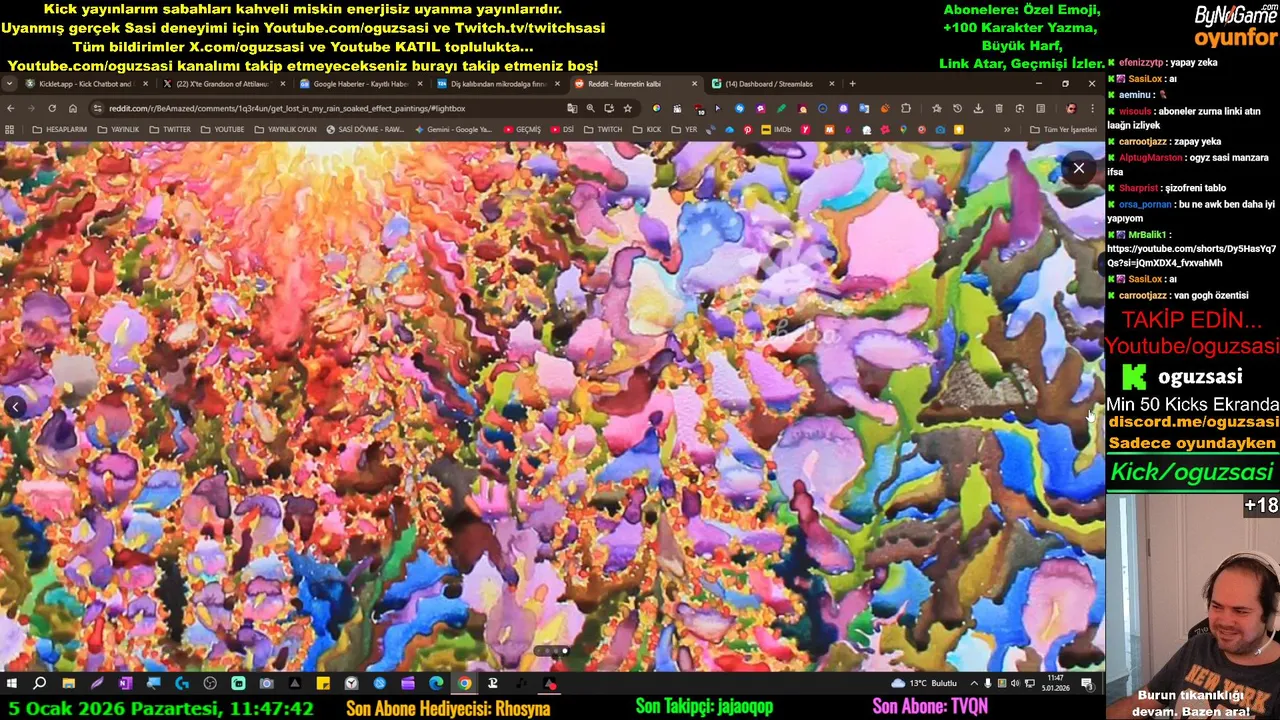Screen dimensions: 1280x720
Task: Click the Pinterest bookmark icon
Action: 747,130
